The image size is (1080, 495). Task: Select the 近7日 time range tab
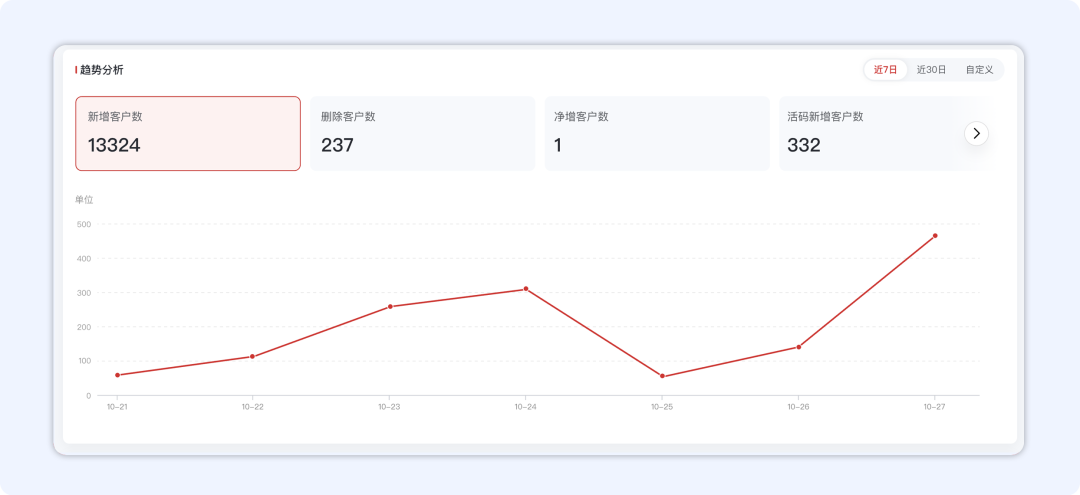pos(885,70)
